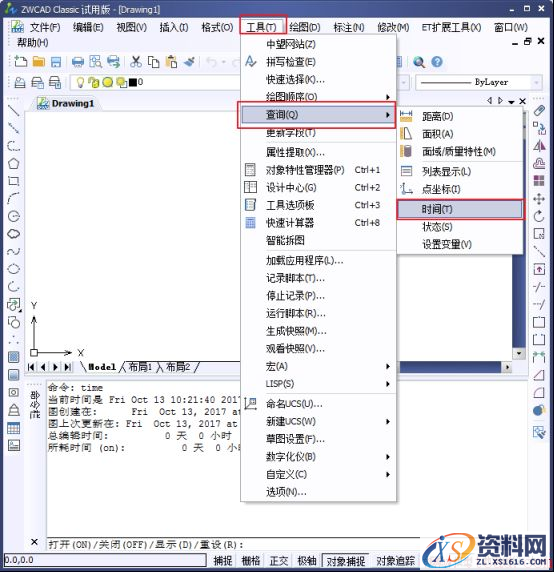Select the Mirror modify tool
The height and width of the screenshot is (572, 554).
[539, 146]
